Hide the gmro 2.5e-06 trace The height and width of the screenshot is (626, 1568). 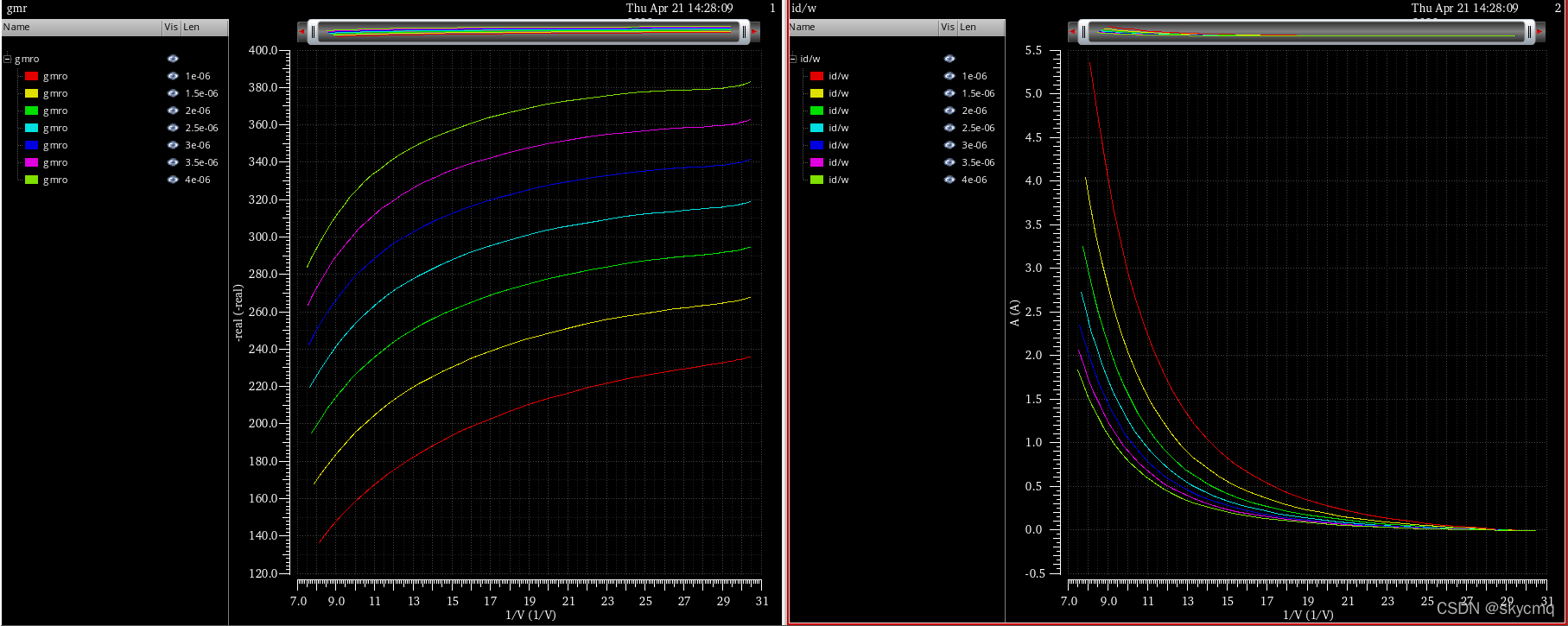click(173, 128)
